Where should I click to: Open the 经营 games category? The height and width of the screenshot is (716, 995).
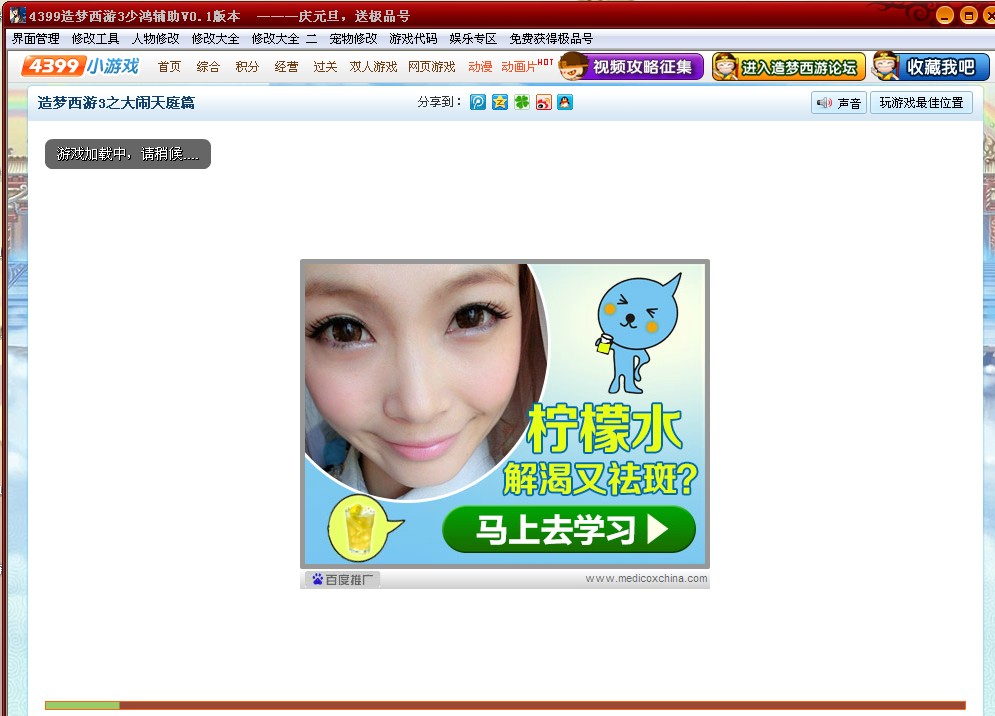point(286,67)
